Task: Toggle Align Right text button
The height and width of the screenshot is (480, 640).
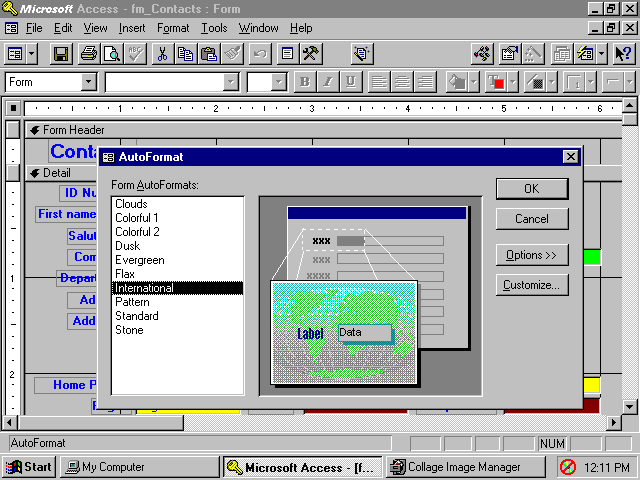Action: 425,82
